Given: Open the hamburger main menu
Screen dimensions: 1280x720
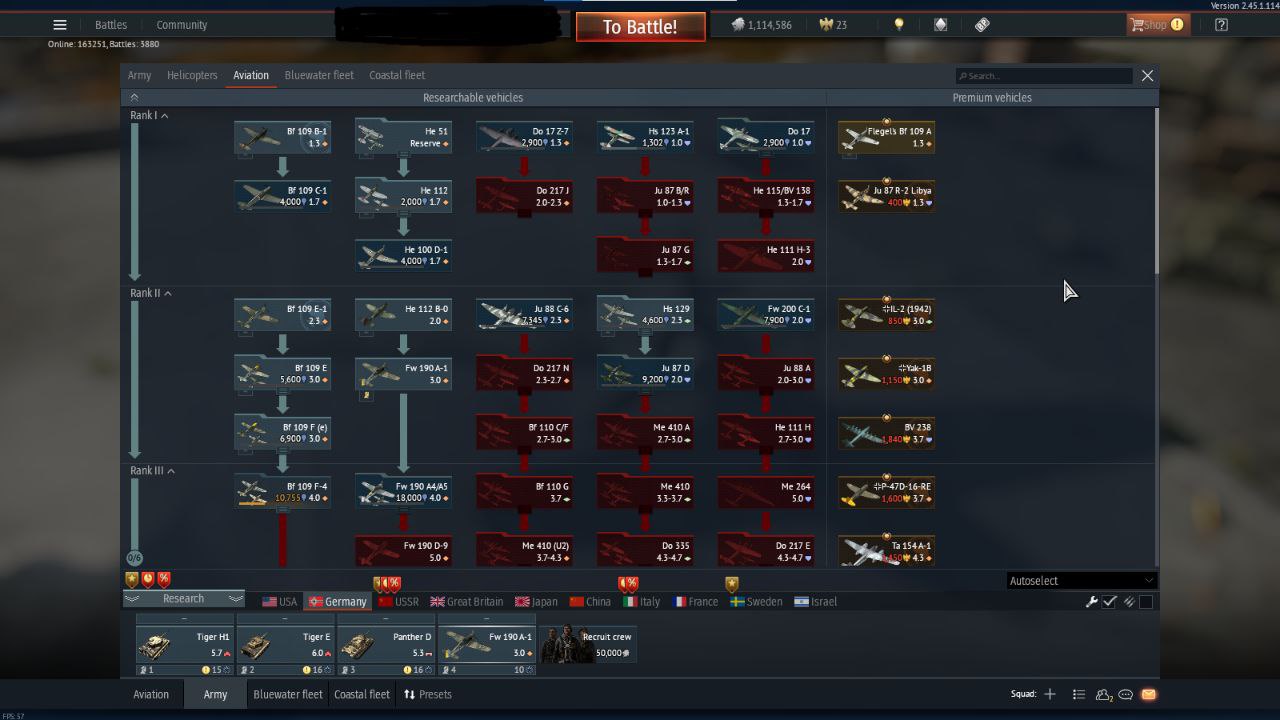Looking at the screenshot, I should pyautogui.click(x=60, y=25).
